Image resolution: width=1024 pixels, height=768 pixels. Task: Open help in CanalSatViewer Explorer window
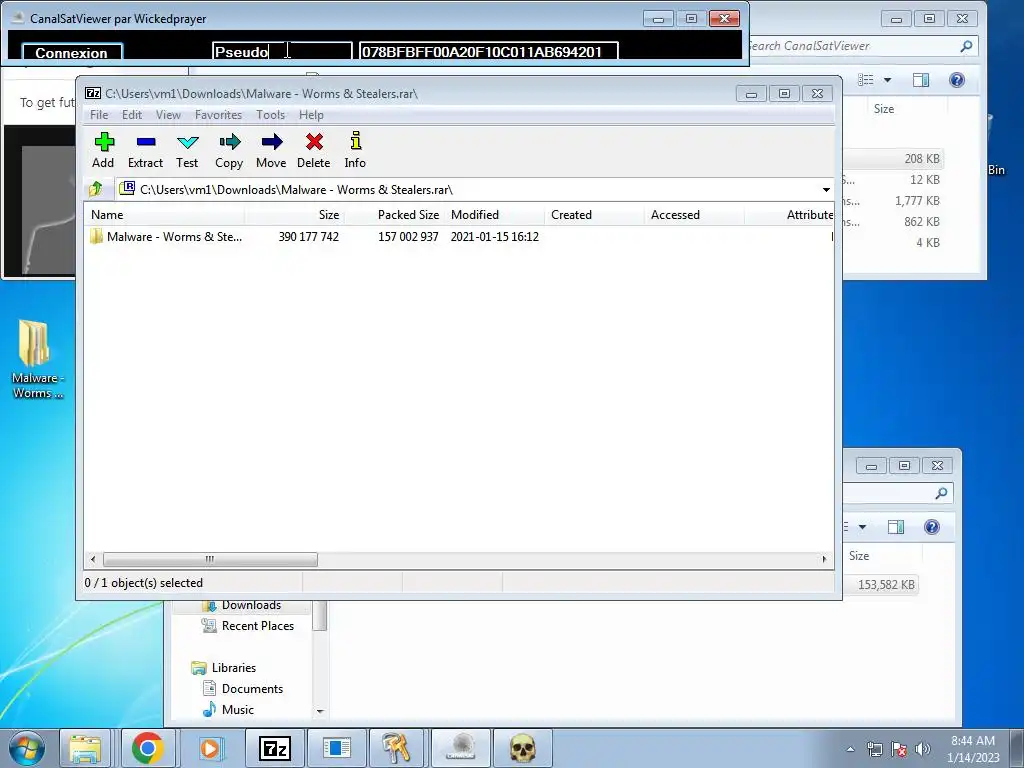point(957,80)
